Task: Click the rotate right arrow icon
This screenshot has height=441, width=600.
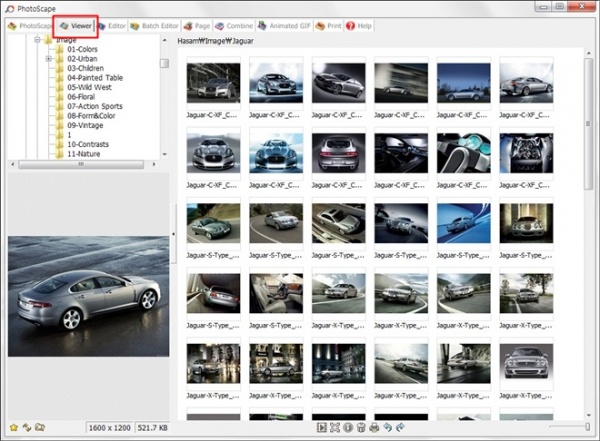Action: click(399, 428)
